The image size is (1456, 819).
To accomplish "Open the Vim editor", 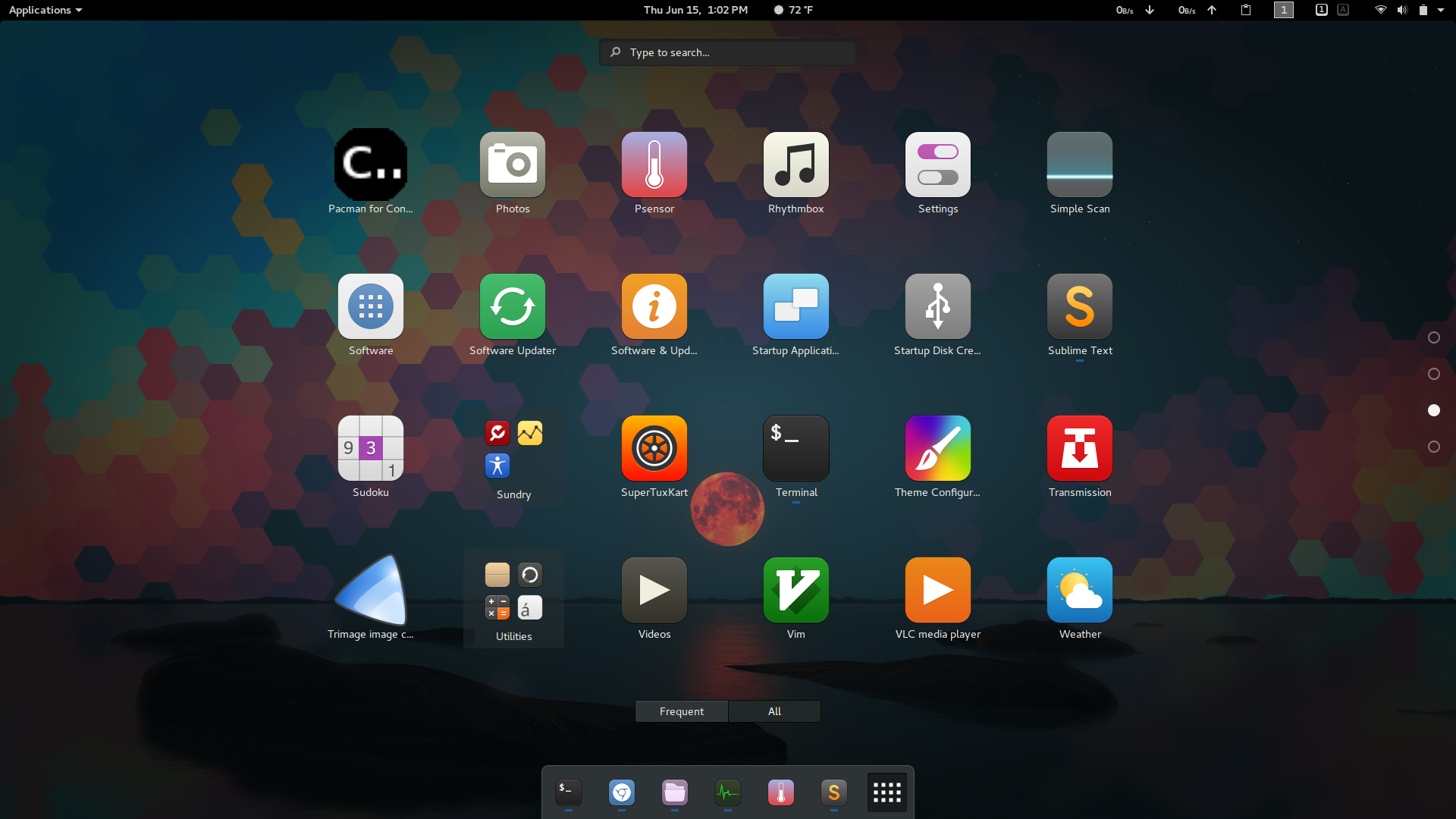I will (x=796, y=590).
